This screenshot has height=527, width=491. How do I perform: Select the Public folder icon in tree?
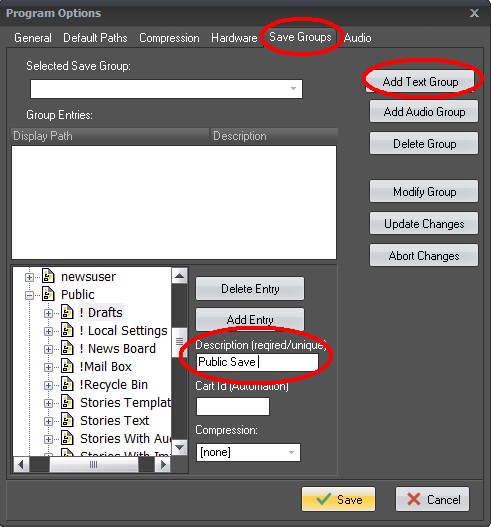click(48, 294)
